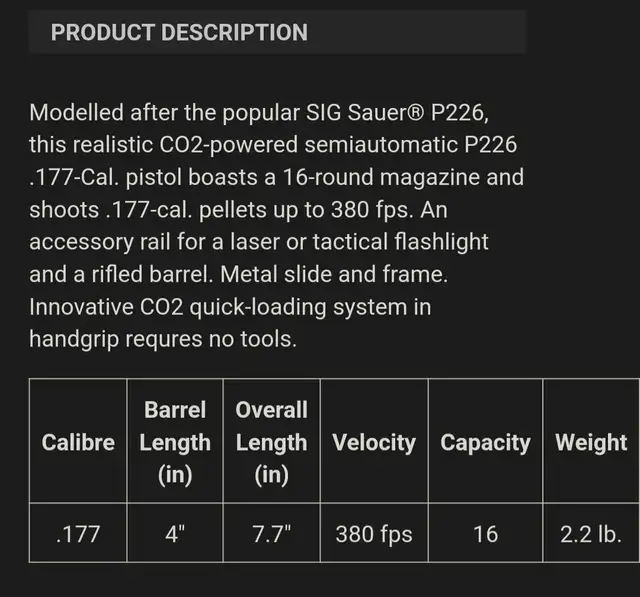
Task: Click the 4" barrel length cell
Action: 175,533
